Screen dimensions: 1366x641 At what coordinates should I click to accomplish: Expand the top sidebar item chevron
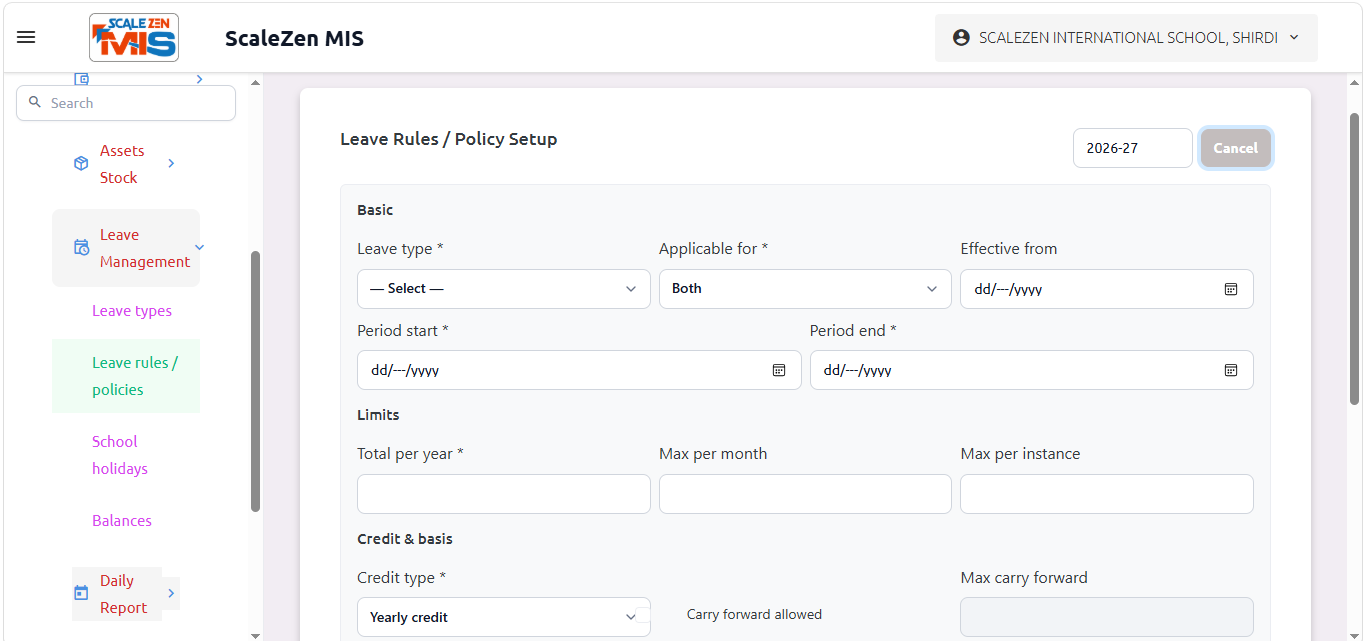pyautogui.click(x=199, y=78)
